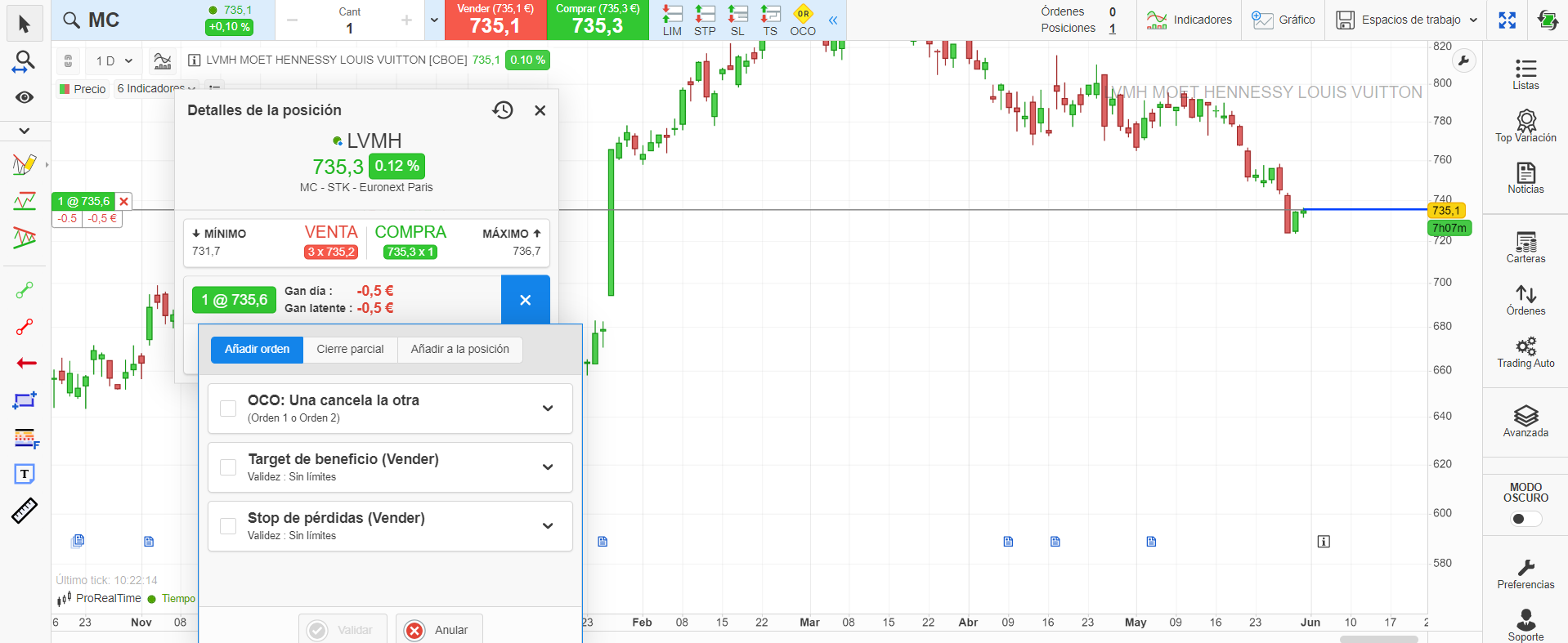Select the red horizontal arrow tool

(26, 363)
